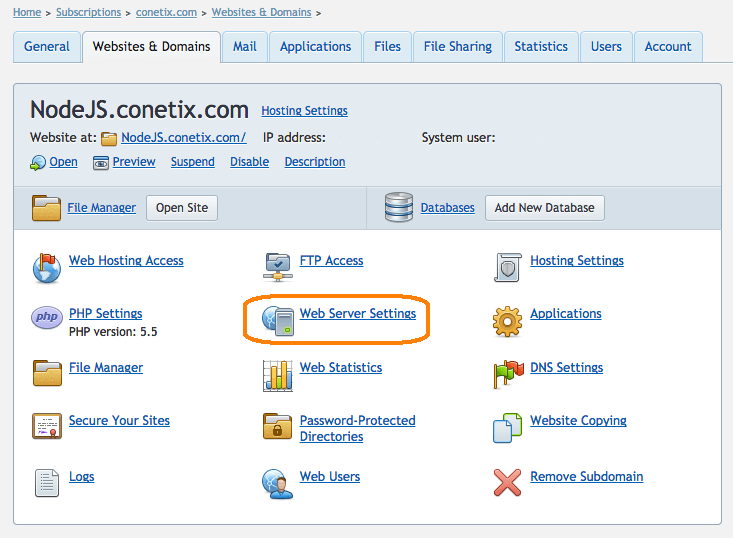Viewport: 733px width, 538px height.
Task: Click the PHP Settings php icon
Action: [47, 317]
